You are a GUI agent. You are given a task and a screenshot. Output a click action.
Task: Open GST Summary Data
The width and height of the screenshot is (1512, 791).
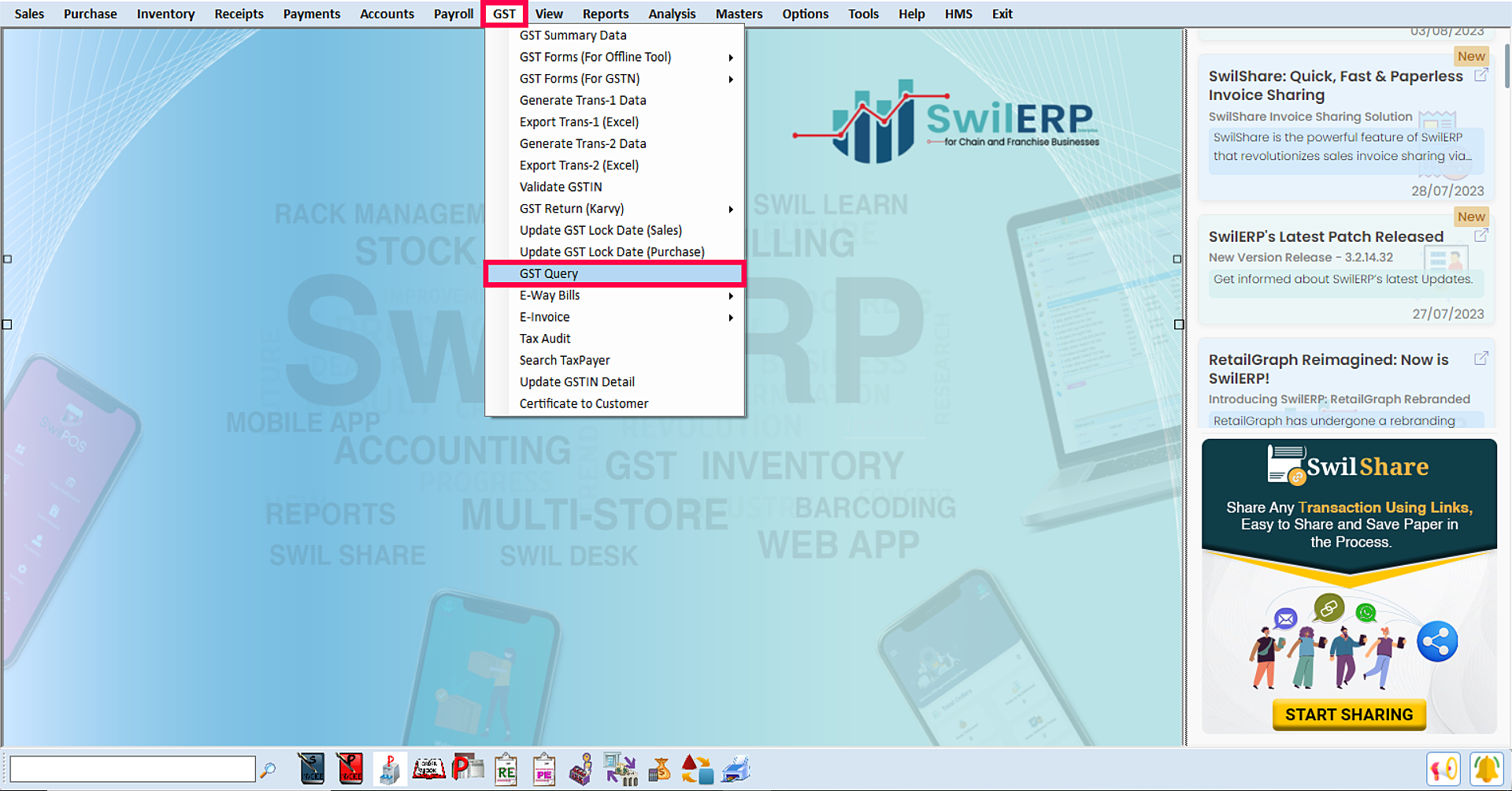pyautogui.click(x=615, y=35)
